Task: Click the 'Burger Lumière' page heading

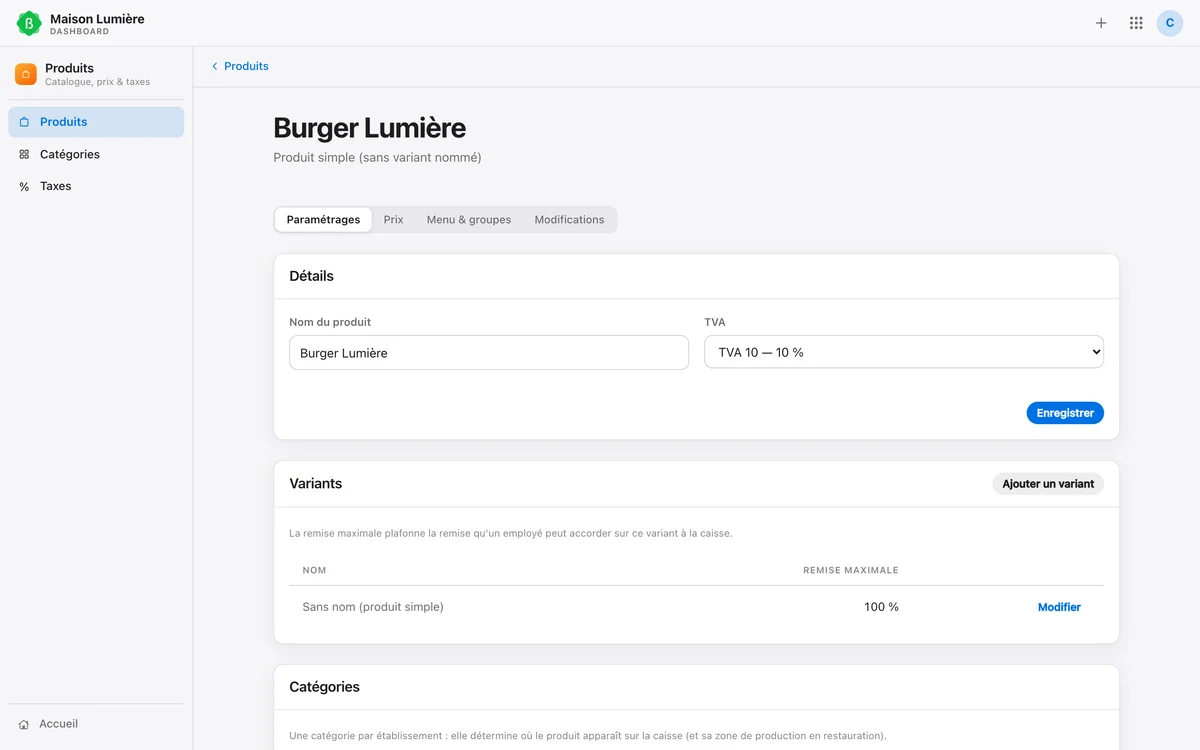Action: pyautogui.click(x=370, y=128)
